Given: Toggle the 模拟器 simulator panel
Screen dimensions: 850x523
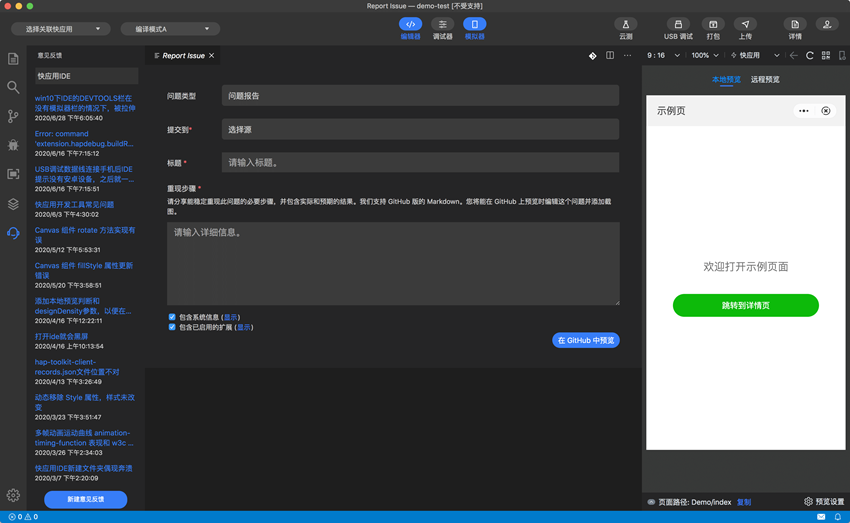Looking at the screenshot, I should tap(474, 28).
